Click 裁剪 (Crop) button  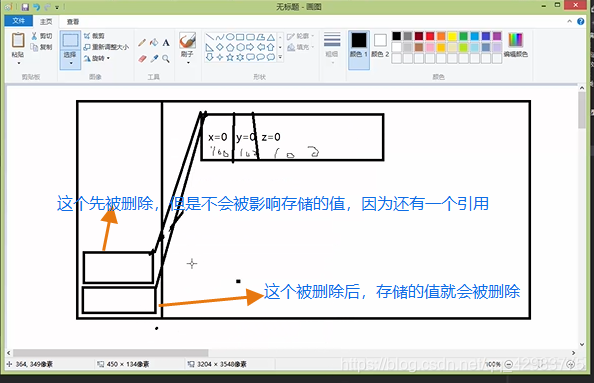[94, 36]
